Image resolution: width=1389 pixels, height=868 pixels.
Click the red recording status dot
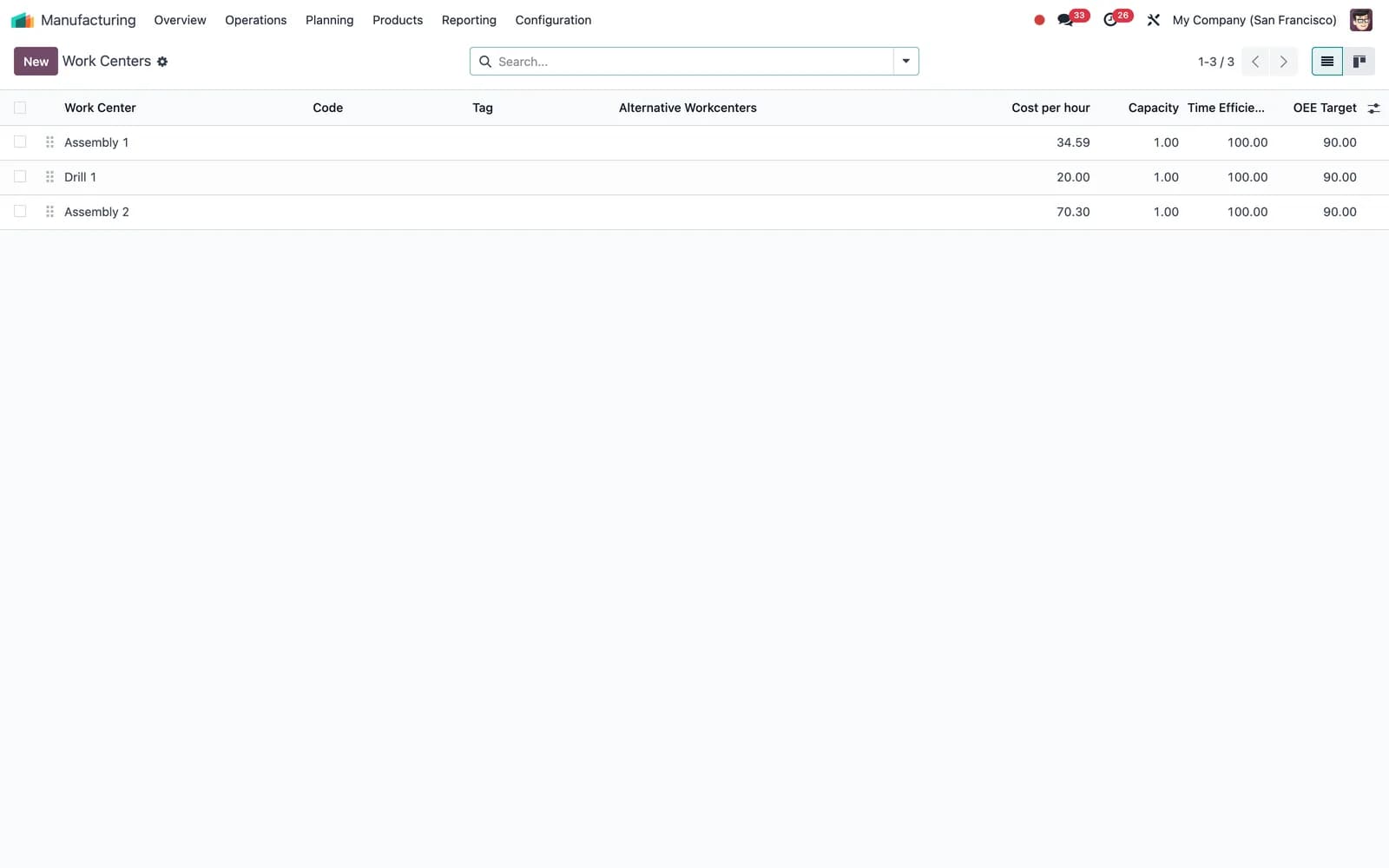[1039, 20]
